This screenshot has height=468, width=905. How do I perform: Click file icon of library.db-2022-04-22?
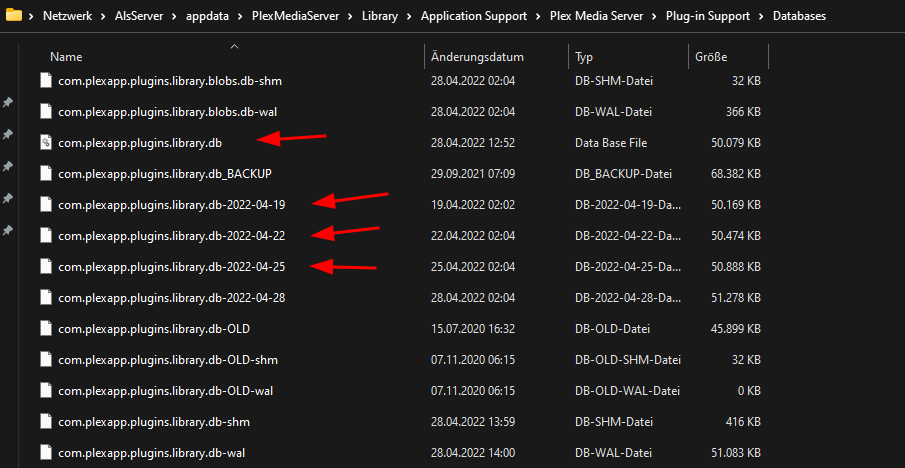click(46, 236)
